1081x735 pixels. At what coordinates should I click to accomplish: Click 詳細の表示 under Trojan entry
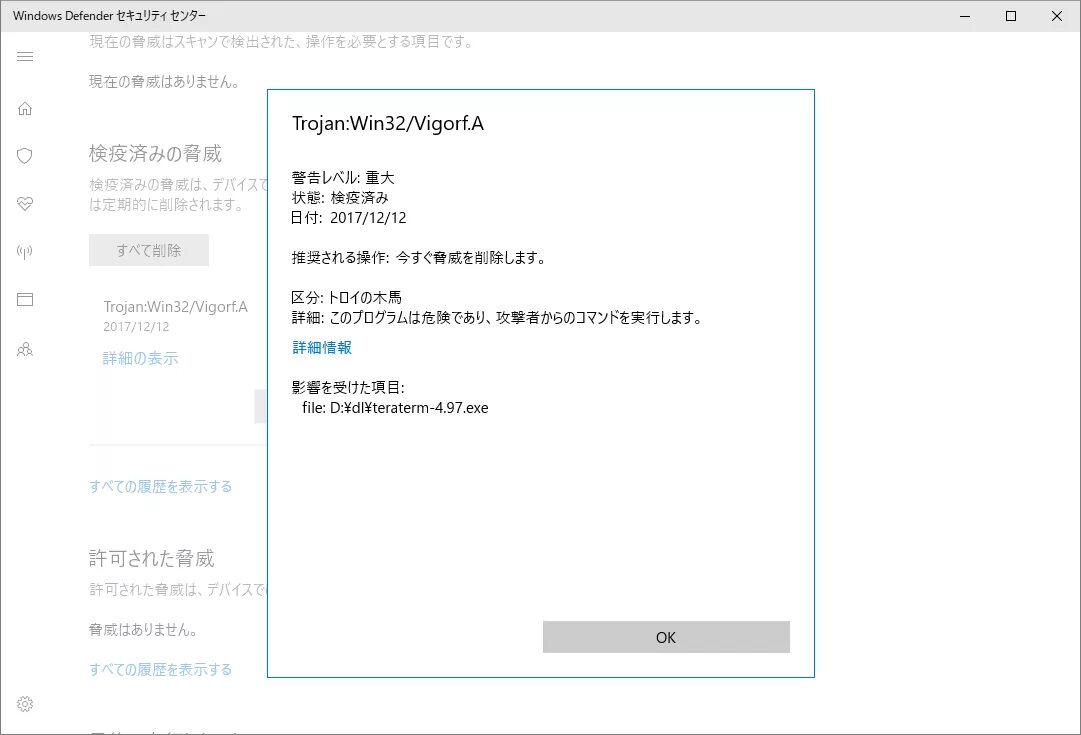[x=141, y=359]
